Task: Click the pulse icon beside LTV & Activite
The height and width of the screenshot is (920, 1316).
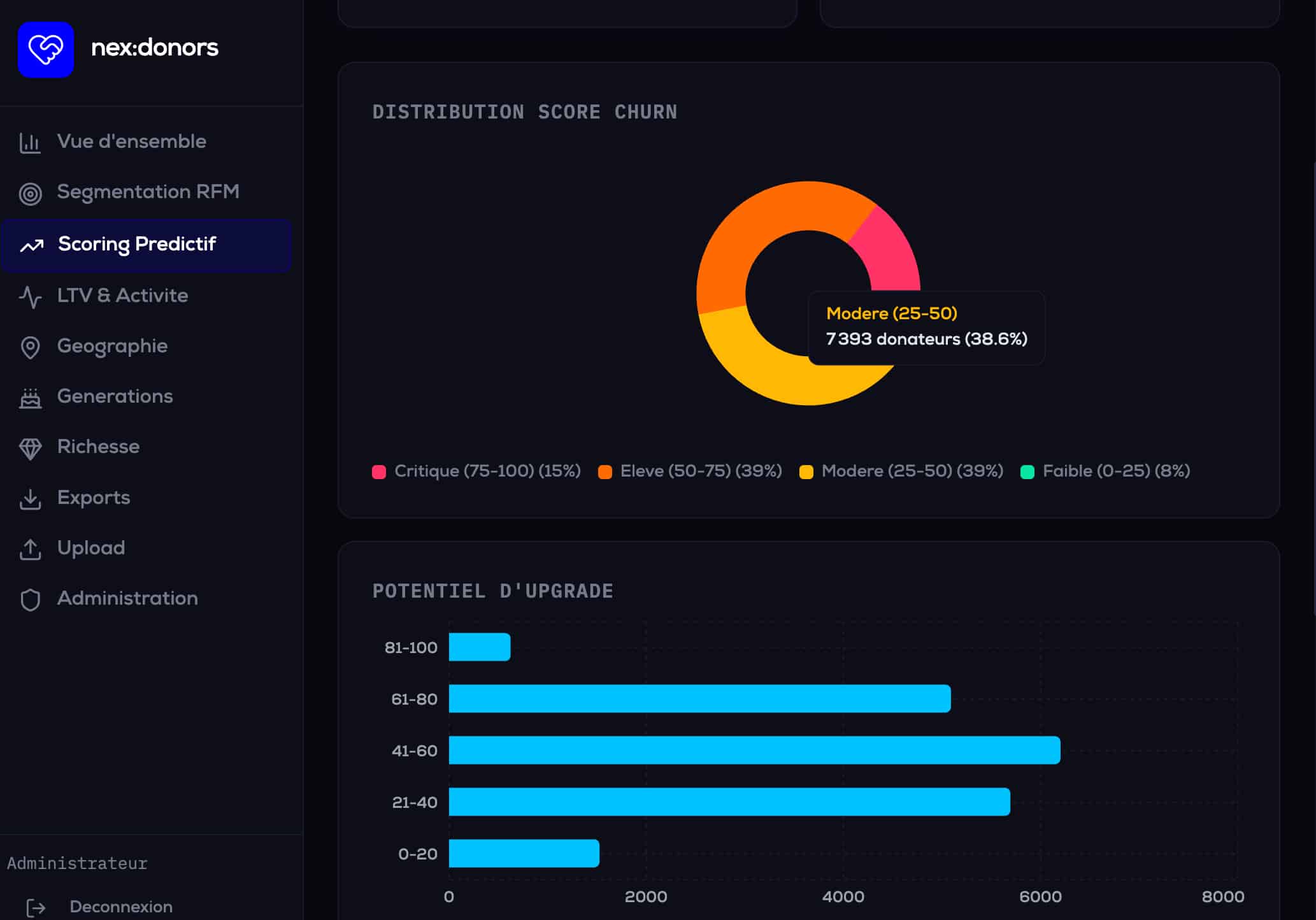Action: [30, 297]
